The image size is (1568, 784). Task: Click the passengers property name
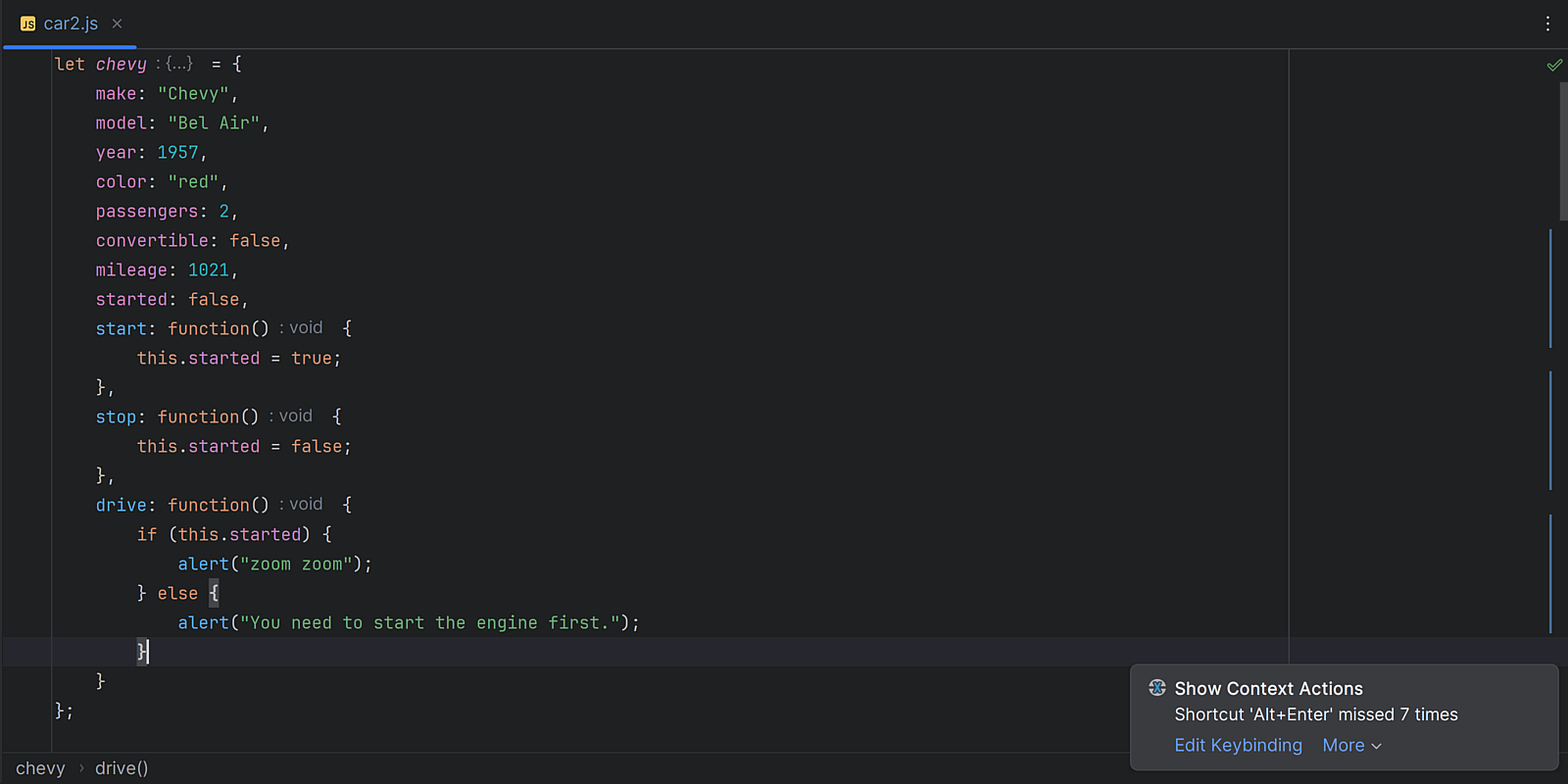pos(146,211)
